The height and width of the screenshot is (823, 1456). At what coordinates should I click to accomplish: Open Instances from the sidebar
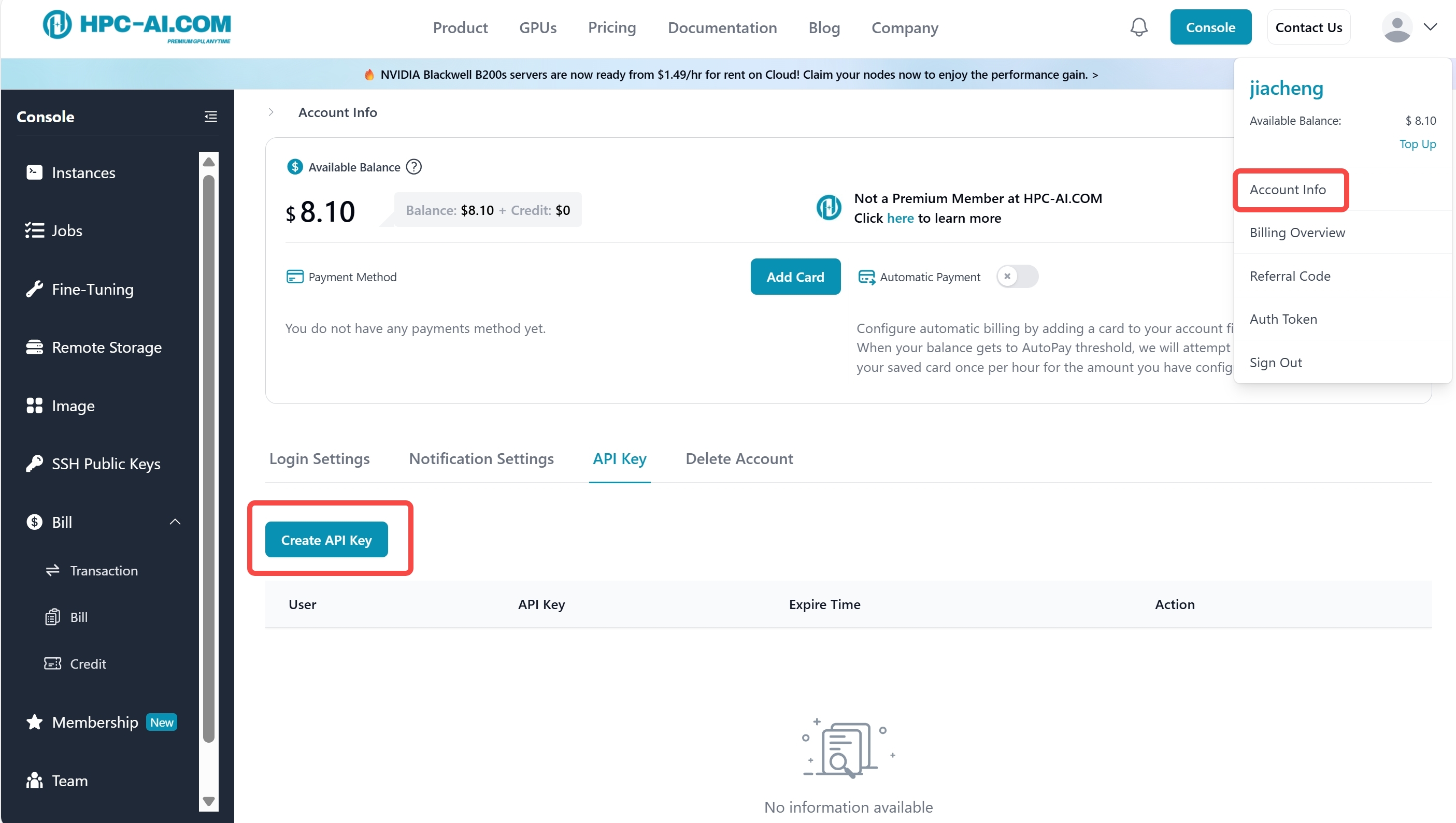tap(83, 172)
